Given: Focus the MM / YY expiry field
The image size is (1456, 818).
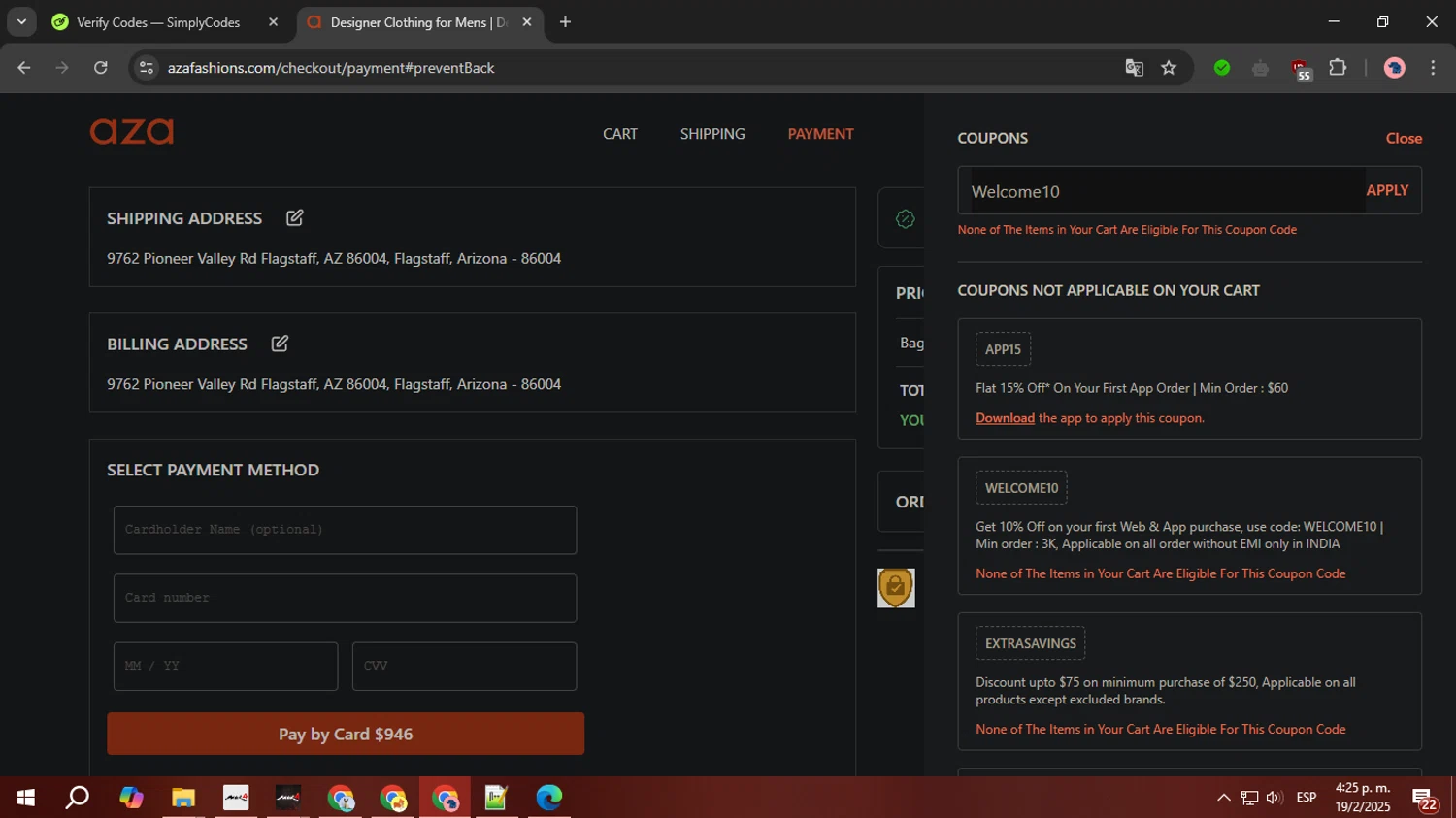Looking at the screenshot, I should (x=225, y=666).
